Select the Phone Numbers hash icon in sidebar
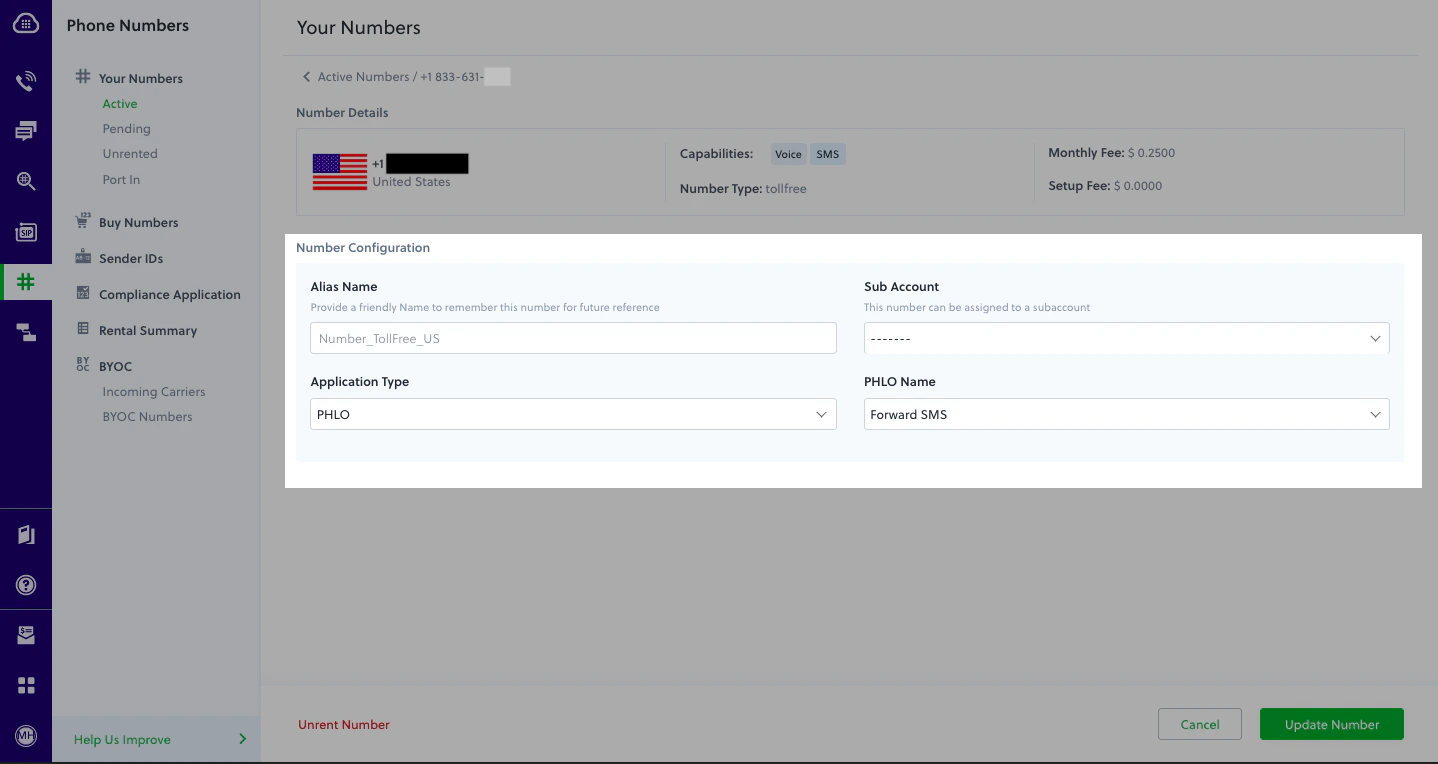 click(26, 282)
